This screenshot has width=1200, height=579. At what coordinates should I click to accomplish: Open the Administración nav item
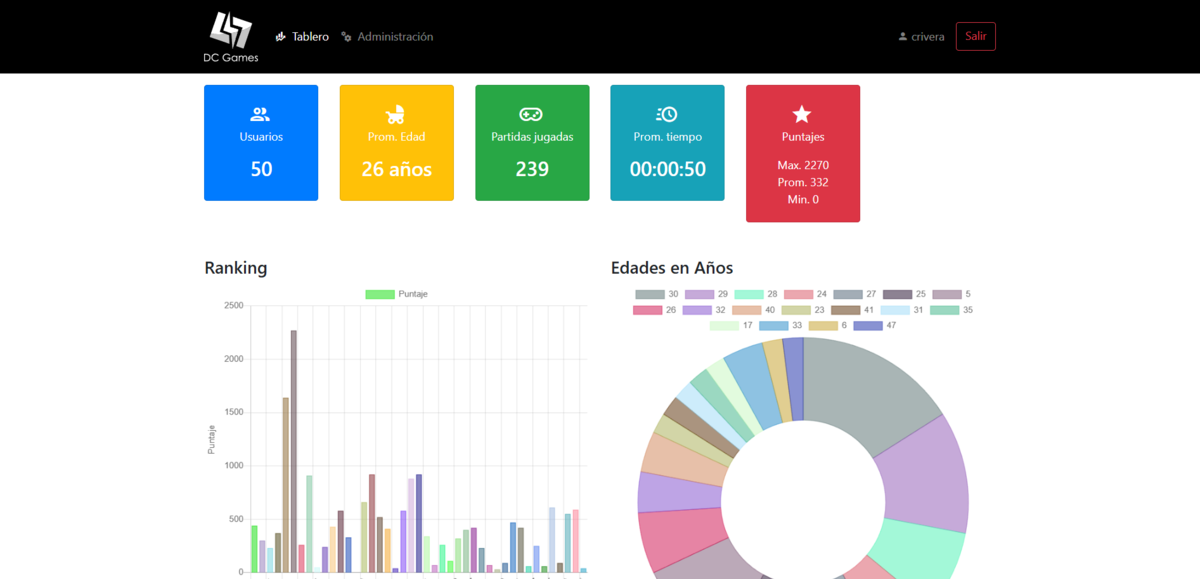(387, 37)
